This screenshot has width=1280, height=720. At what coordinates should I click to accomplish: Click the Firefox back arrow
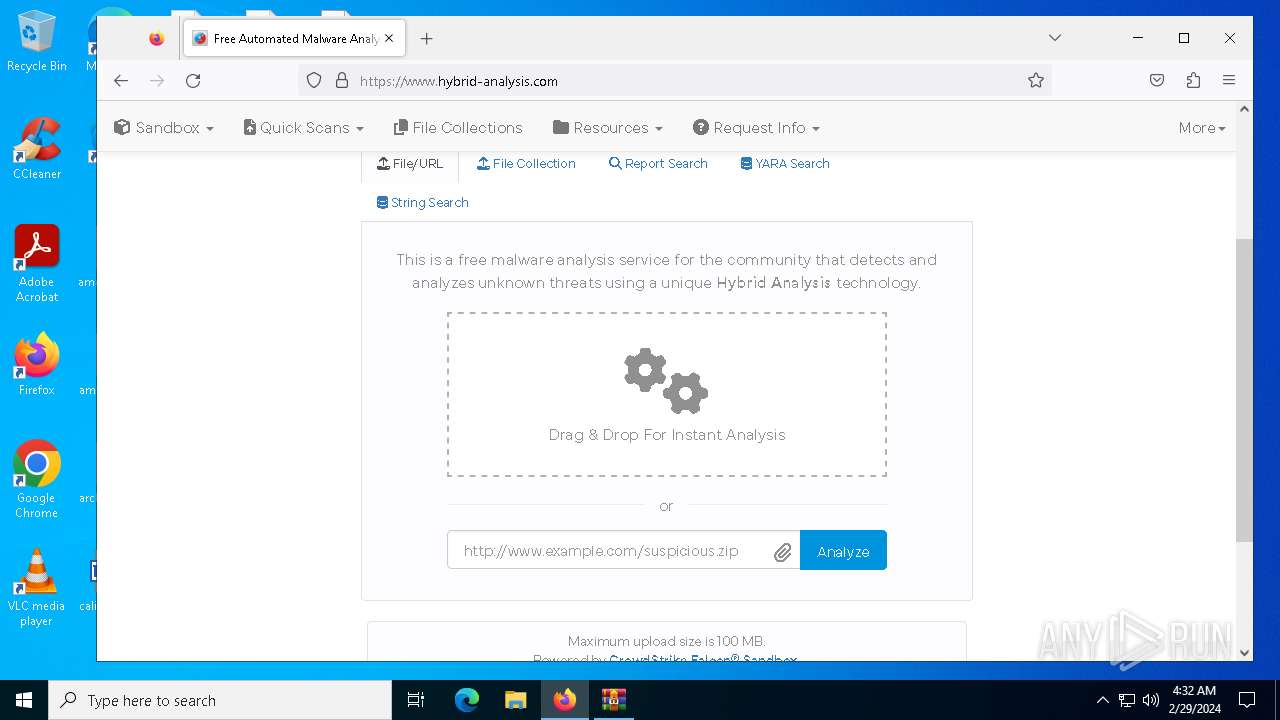tap(121, 81)
